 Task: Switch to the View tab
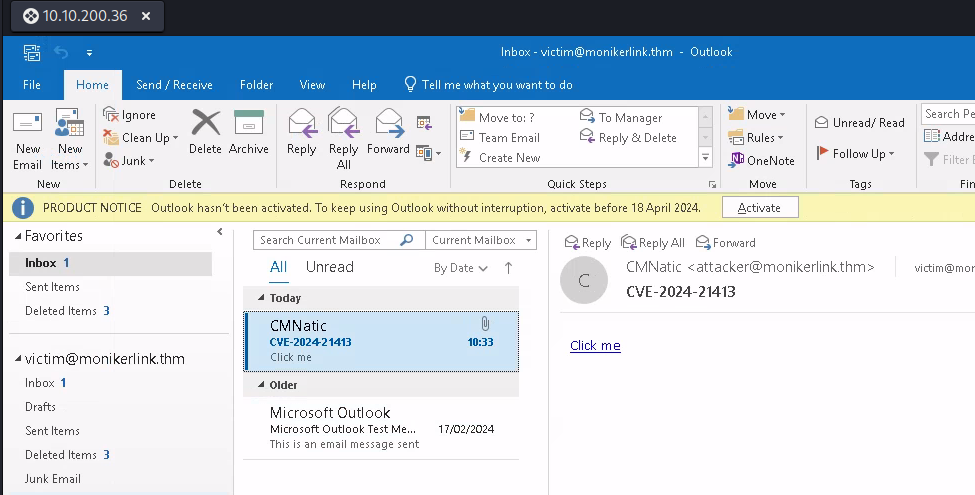pyautogui.click(x=312, y=85)
